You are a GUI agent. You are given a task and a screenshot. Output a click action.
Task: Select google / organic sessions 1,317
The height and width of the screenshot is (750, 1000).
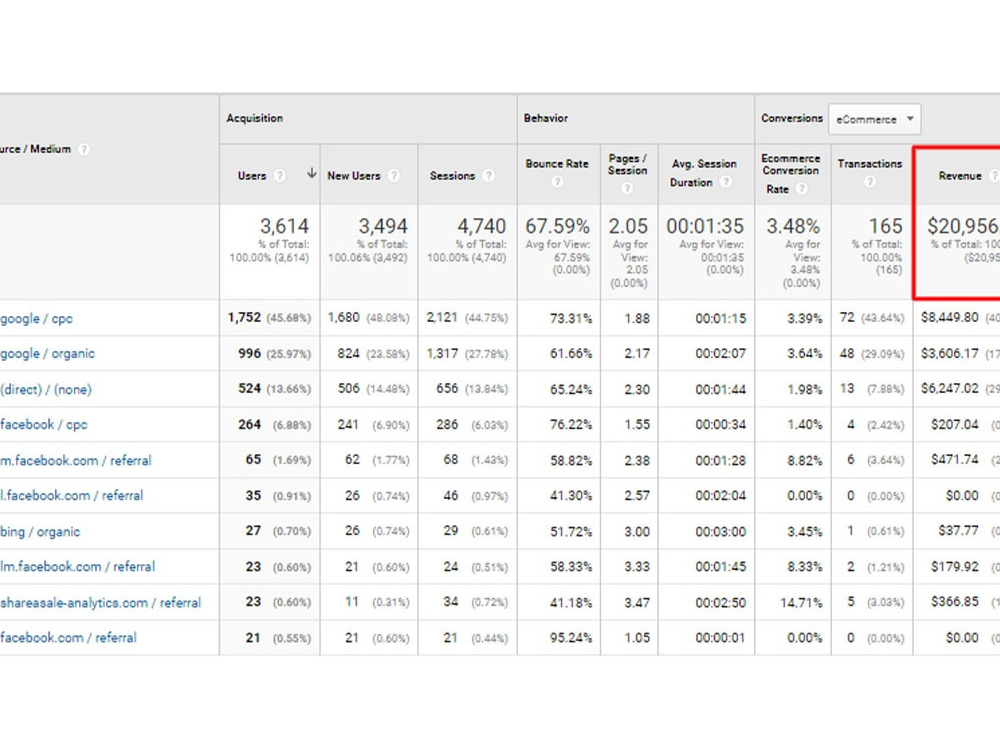442,353
